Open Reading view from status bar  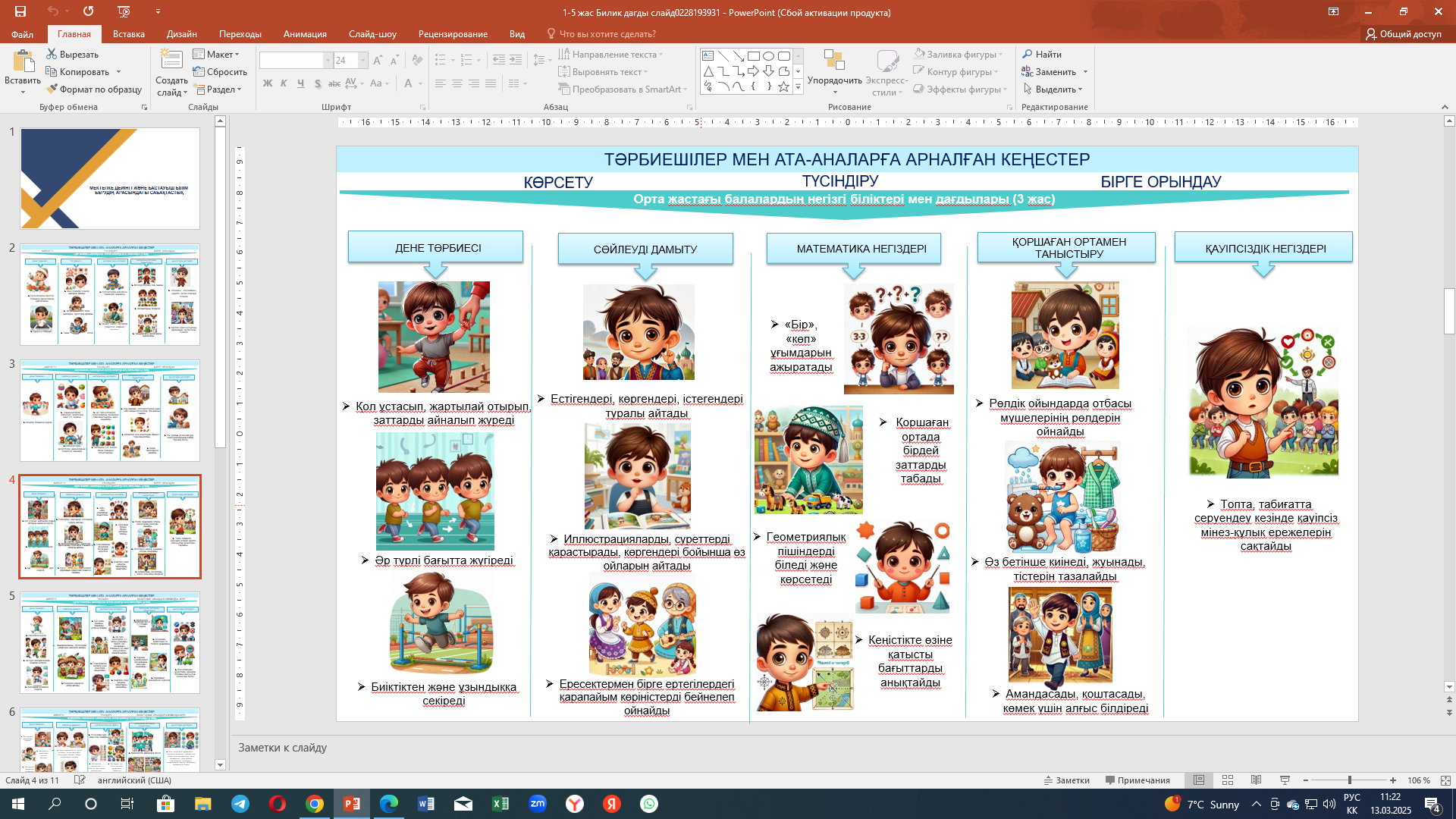(x=1256, y=780)
